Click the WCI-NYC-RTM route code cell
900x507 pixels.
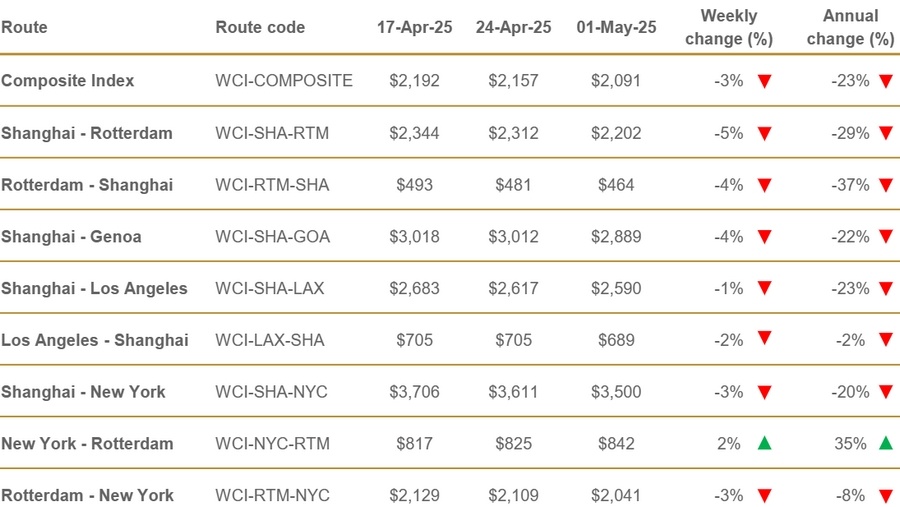tap(272, 444)
